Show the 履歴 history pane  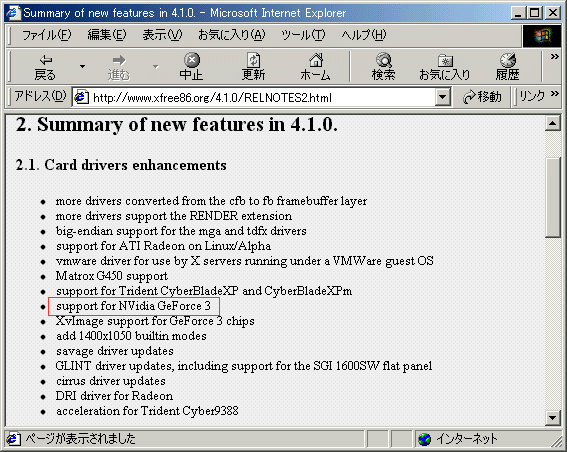pyautogui.click(x=507, y=67)
